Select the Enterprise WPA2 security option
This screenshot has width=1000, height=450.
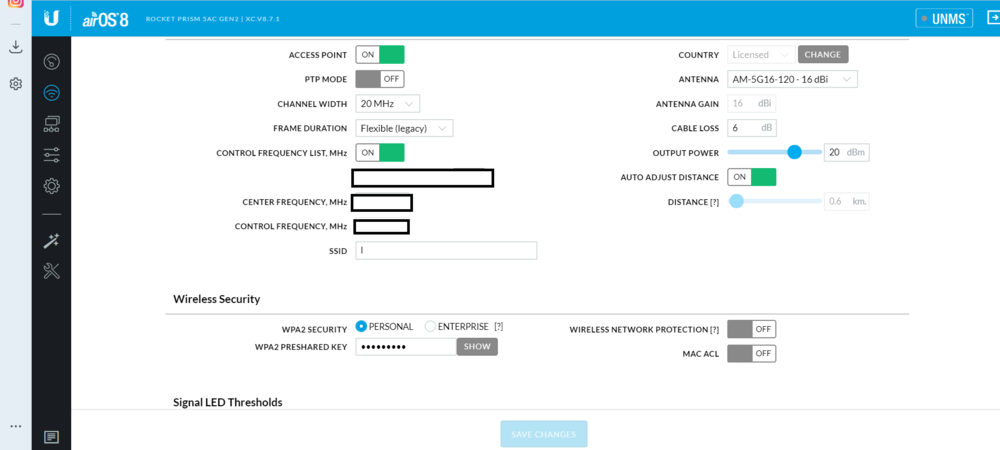coord(431,327)
